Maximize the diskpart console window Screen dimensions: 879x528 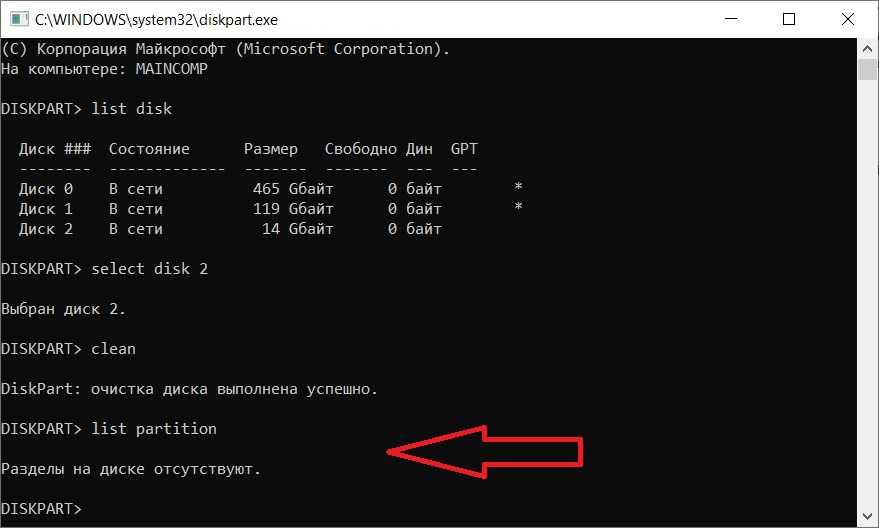pos(790,18)
